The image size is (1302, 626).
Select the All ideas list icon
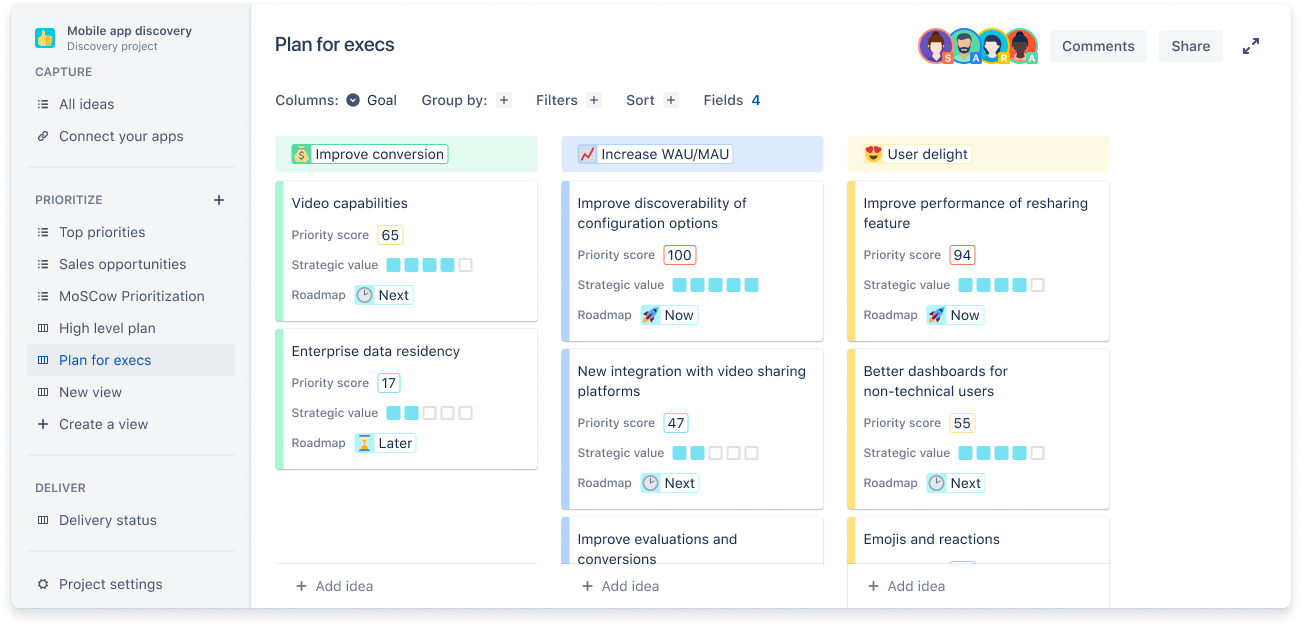click(42, 104)
